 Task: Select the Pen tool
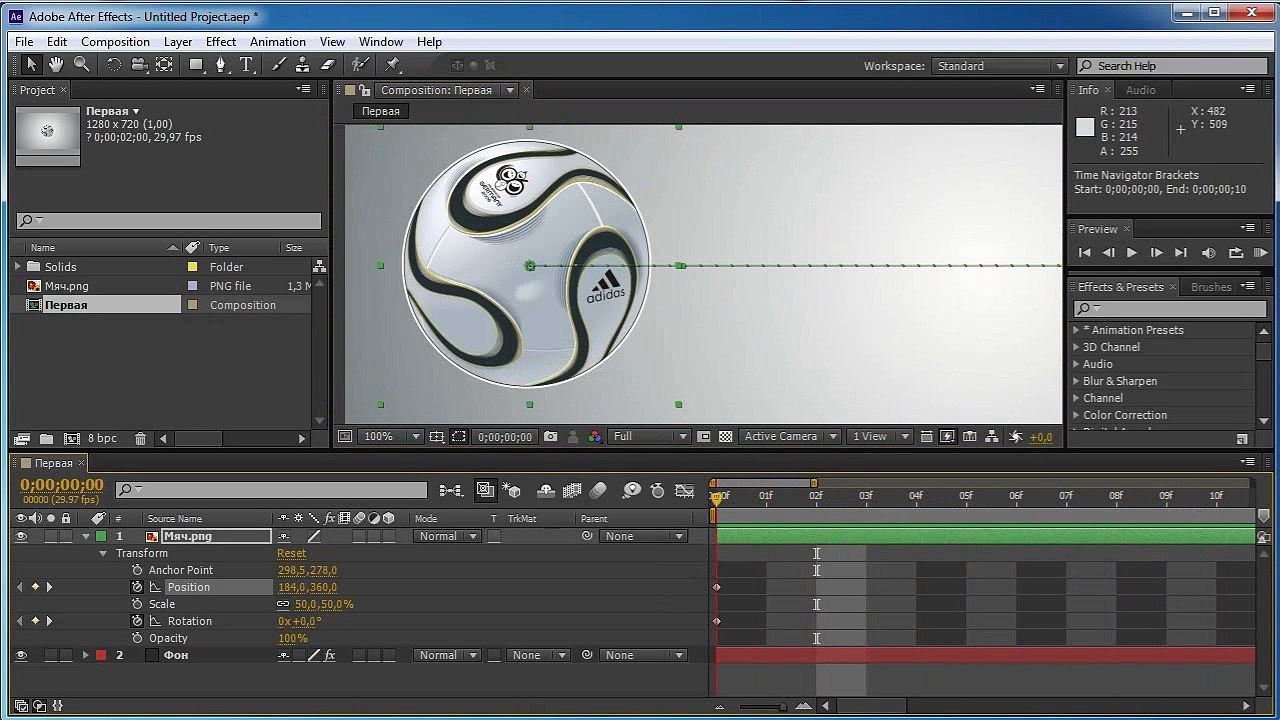221,65
